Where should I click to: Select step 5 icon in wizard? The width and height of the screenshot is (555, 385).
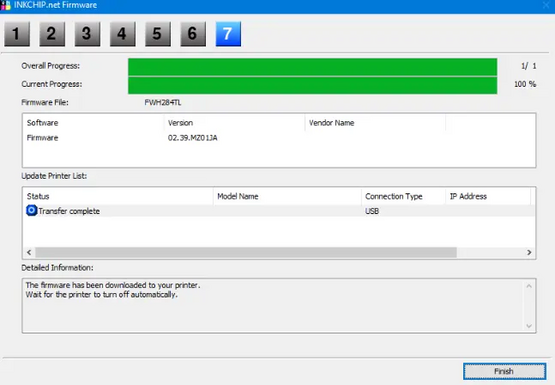pyautogui.click(x=158, y=34)
